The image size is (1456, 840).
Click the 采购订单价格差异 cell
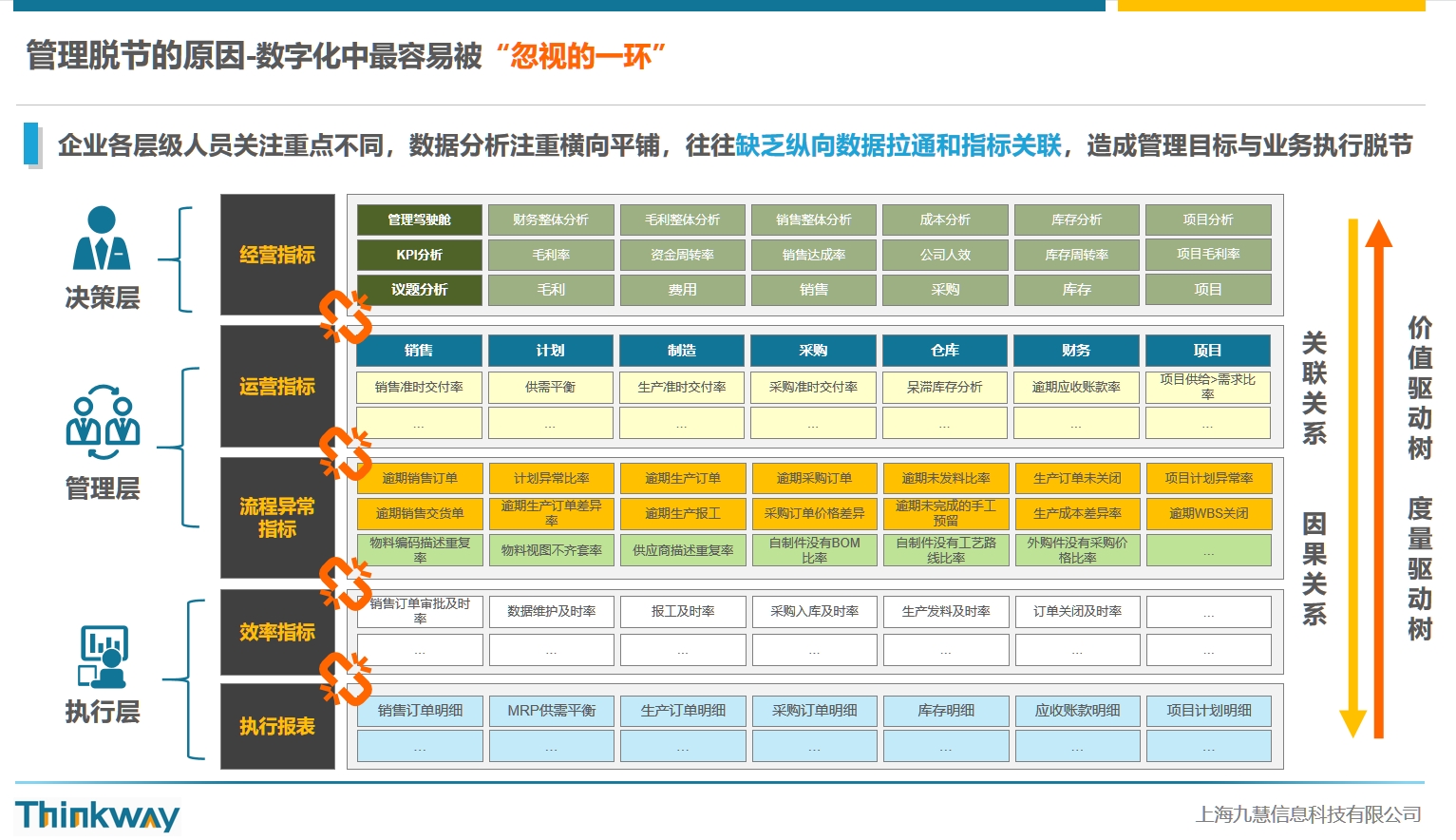(x=815, y=513)
